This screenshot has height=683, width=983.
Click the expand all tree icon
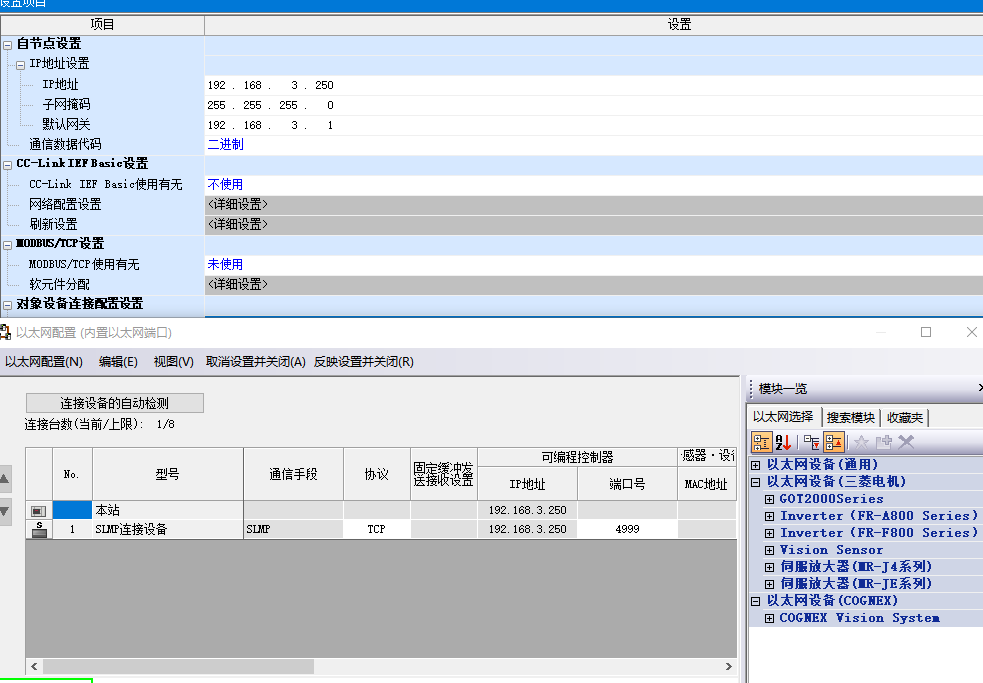coord(811,442)
